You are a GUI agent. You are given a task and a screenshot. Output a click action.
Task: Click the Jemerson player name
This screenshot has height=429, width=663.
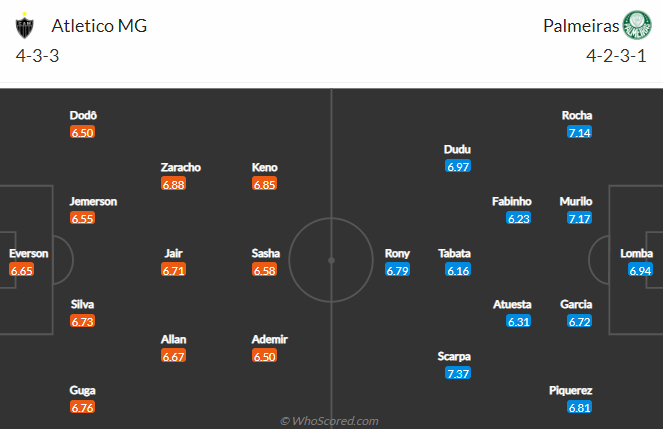93,201
